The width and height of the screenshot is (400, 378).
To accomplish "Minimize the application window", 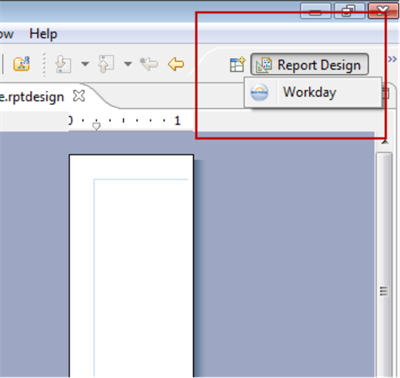I will point(315,11).
